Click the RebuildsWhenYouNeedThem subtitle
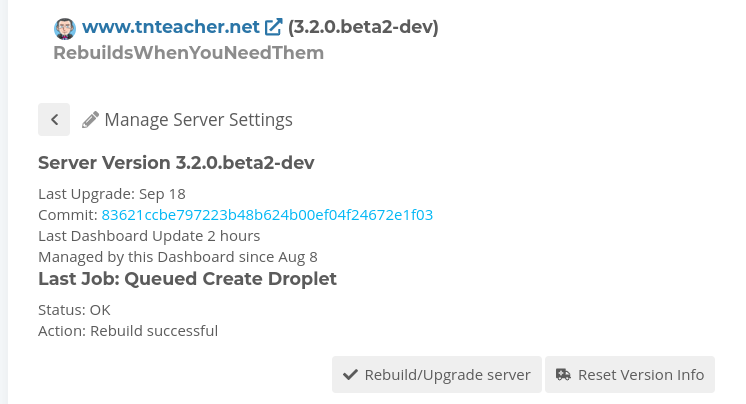The height and width of the screenshot is (404, 746). click(188, 53)
